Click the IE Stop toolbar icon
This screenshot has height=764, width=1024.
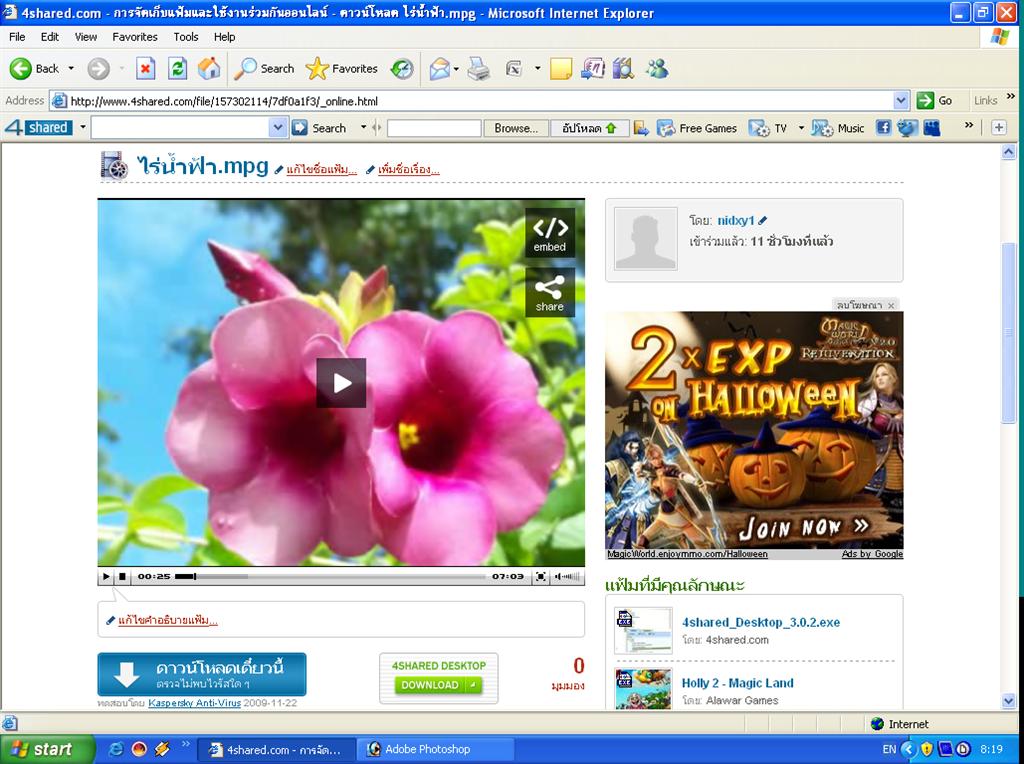[x=146, y=68]
